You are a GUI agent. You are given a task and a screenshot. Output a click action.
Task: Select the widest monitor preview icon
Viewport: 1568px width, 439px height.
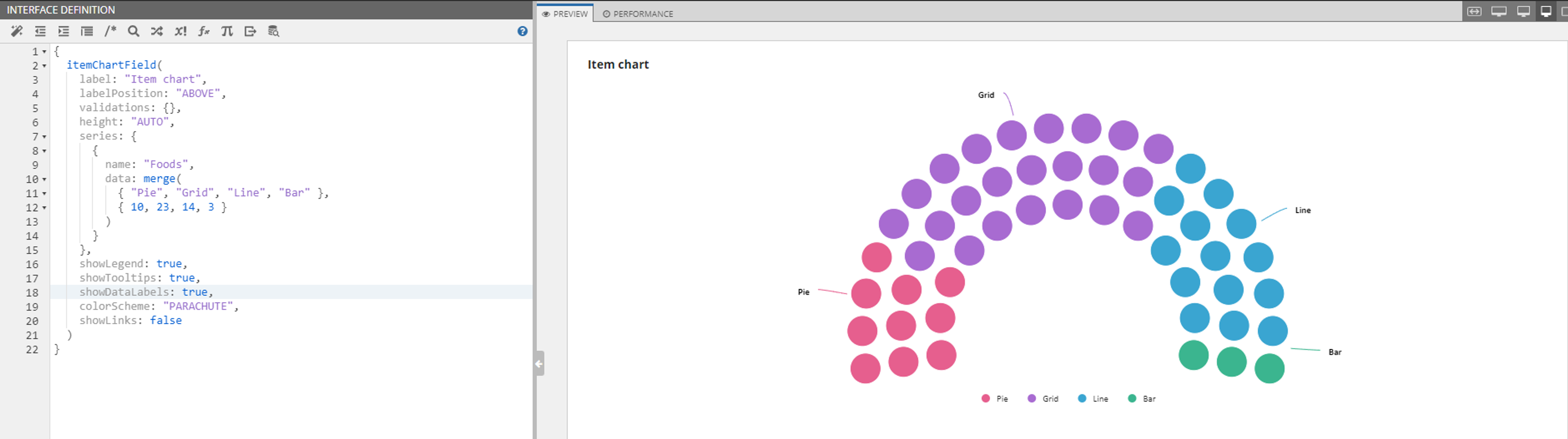[x=1499, y=11]
